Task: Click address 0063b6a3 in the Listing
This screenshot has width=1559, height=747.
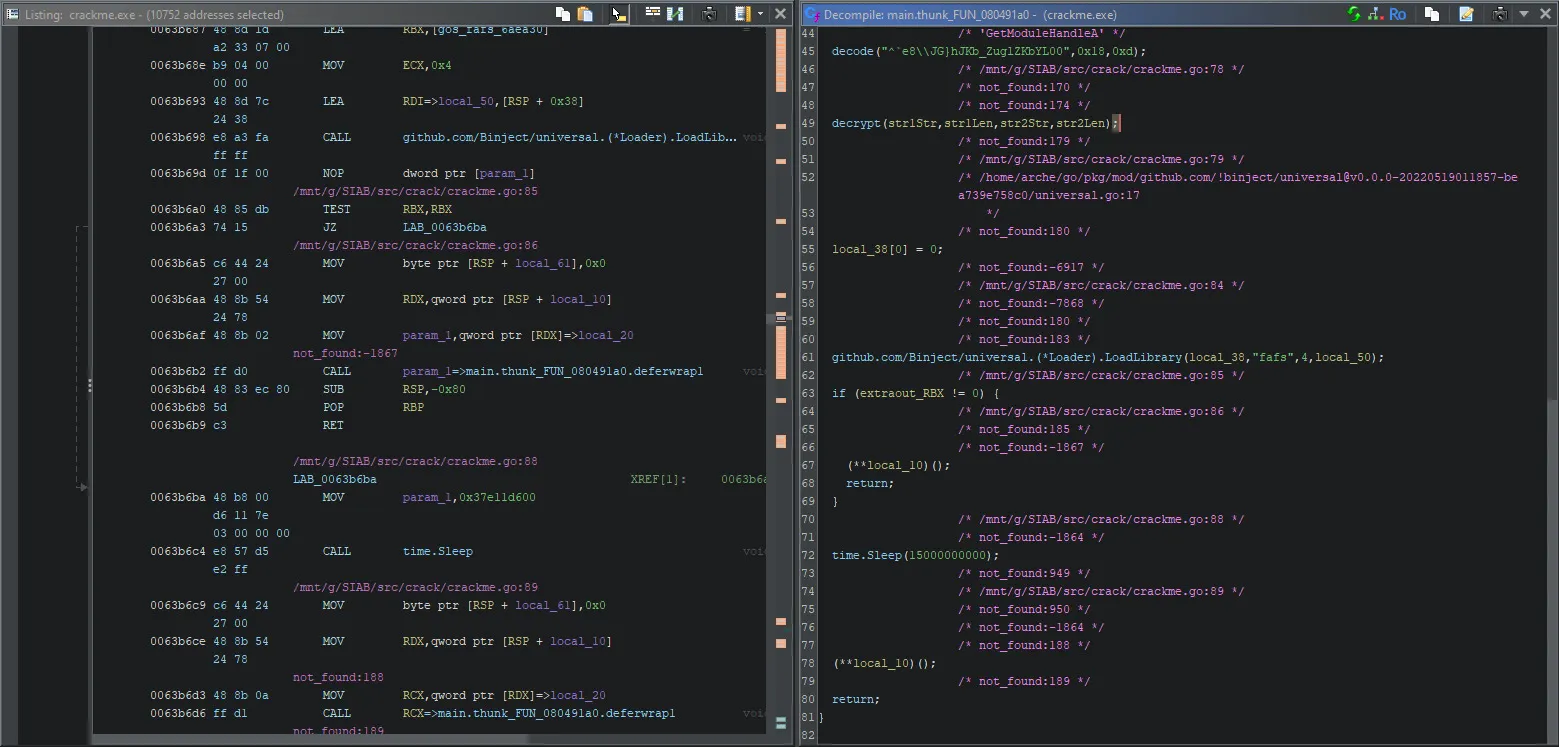Action: pos(179,227)
